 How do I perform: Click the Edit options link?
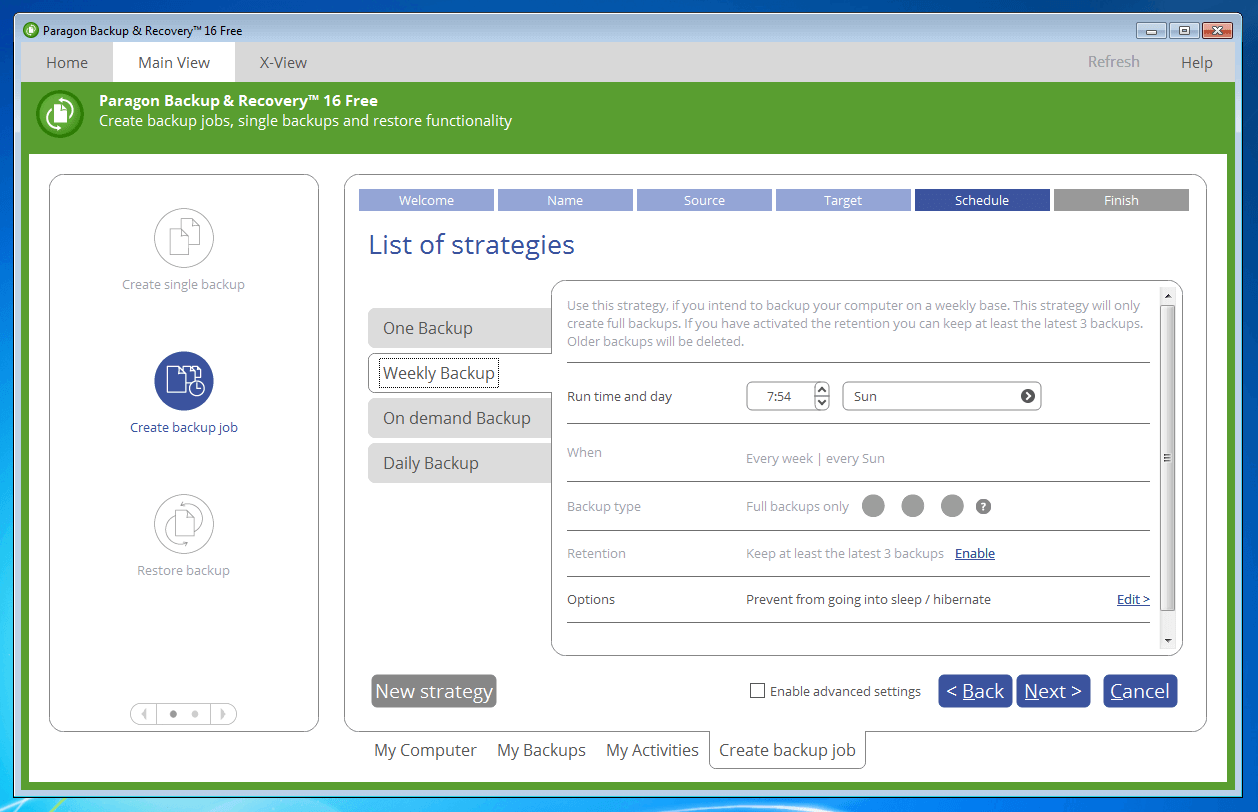(x=1132, y=600)
